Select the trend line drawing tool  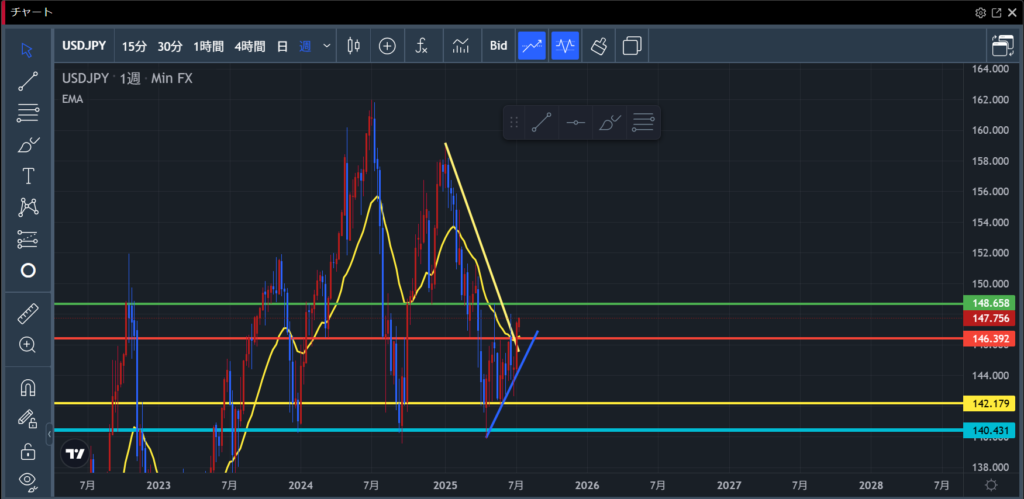coord(27,81)
